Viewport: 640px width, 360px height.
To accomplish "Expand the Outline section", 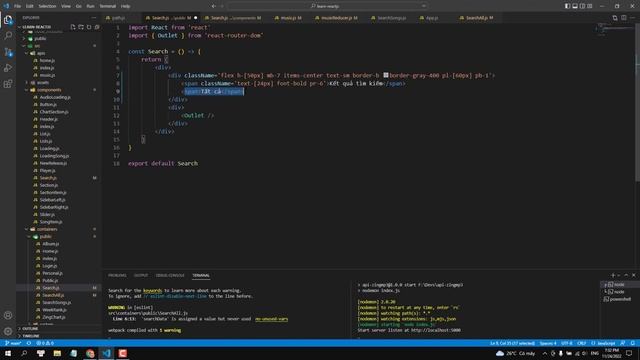I will (30, 329).
